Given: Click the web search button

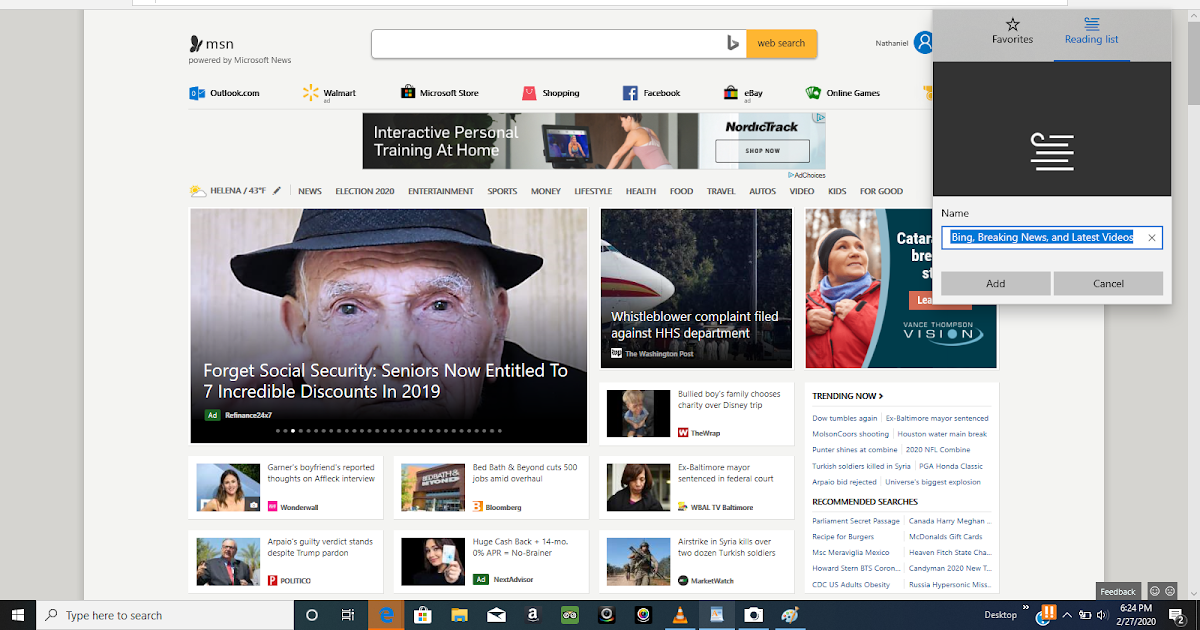Looking at the screenshot, I should (x=781, y=43).
